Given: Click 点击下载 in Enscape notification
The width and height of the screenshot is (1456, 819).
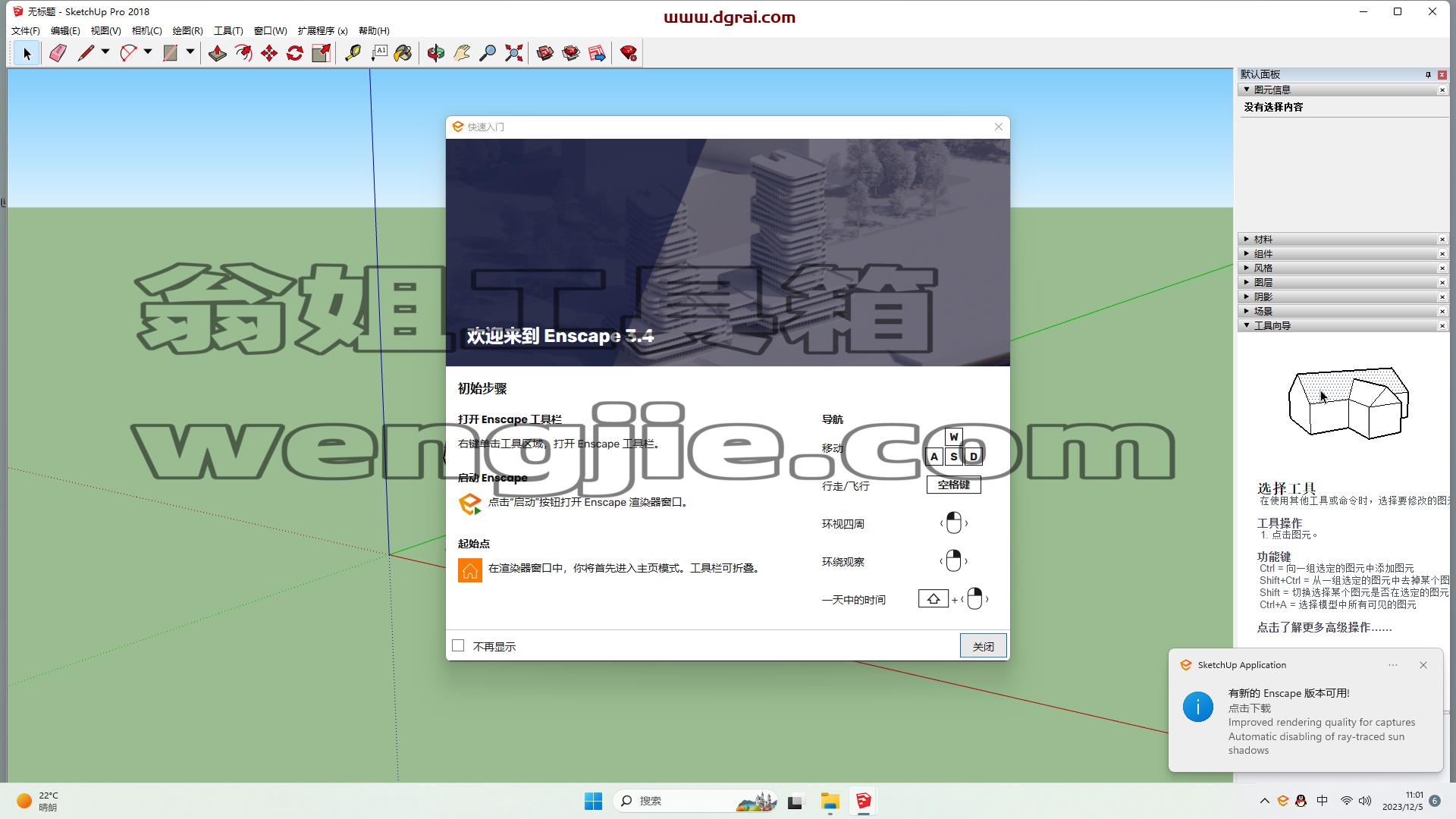Looking at the screenshot, I should click(x=1249, y=708).
